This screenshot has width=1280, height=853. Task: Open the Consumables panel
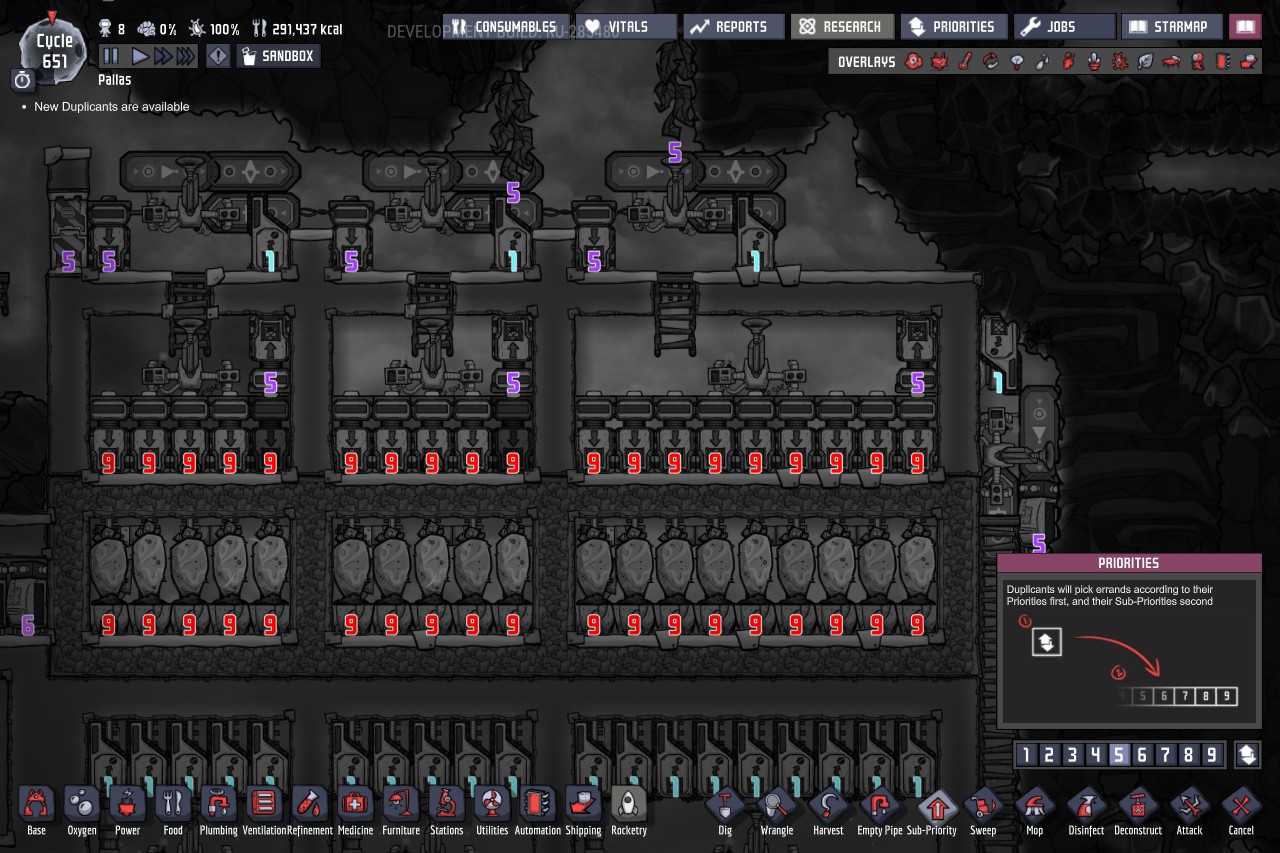tap(504, 27)
